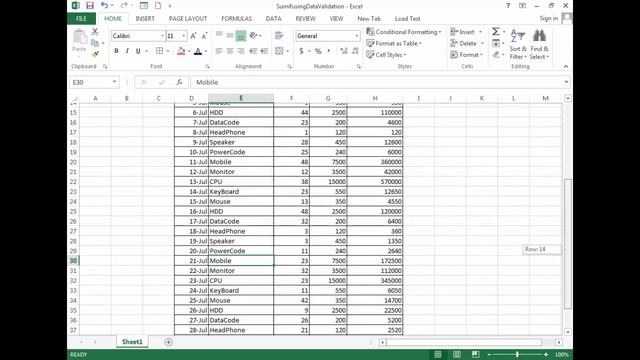The width and height of the screenshot is (640, 360).
Task: Expand the Conditional Formatting menu
Action: click(x=404, y=32)
